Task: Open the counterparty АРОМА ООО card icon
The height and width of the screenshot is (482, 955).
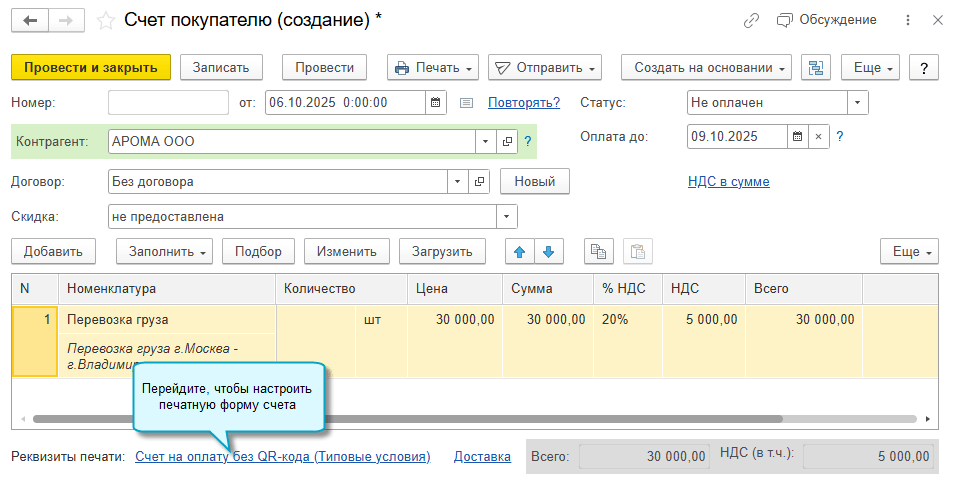Action: pyautogui.click(x=507, y=142)
